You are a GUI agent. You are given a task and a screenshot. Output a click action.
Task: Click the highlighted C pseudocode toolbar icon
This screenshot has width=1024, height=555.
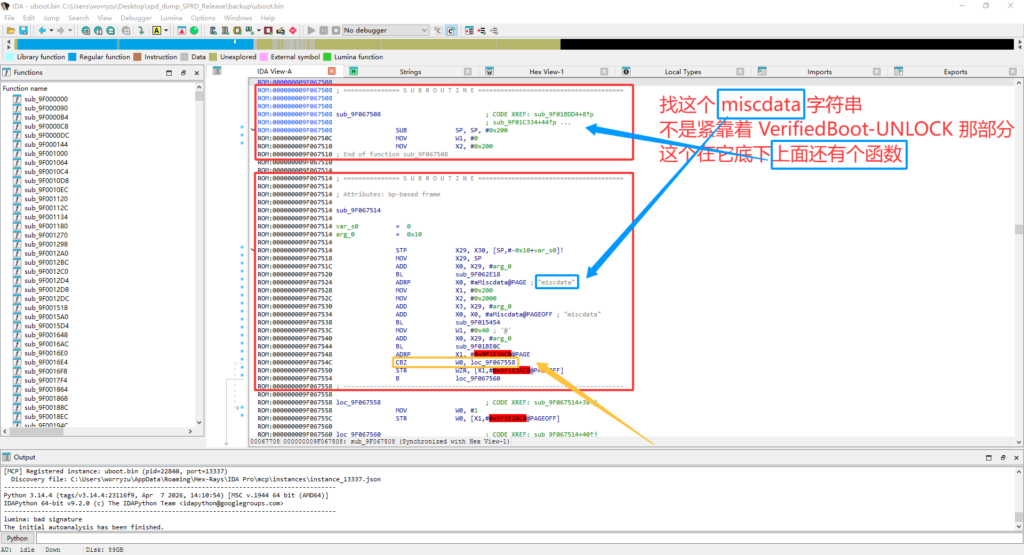[451, 31]
